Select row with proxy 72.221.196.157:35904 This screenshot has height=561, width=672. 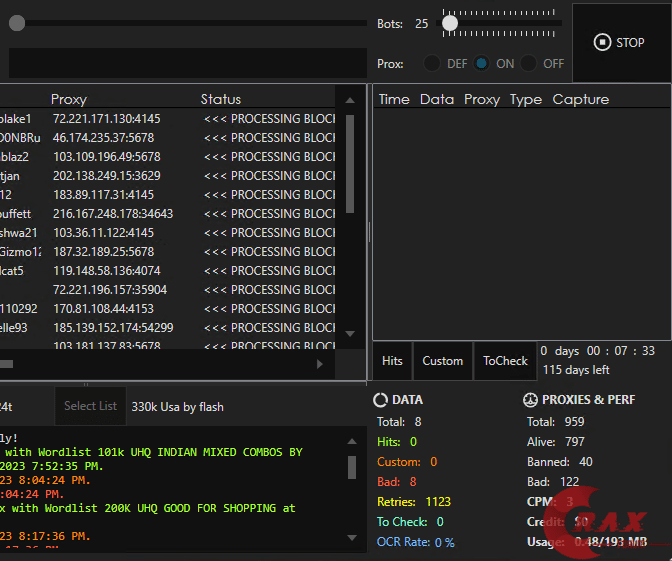coord(167,290)
